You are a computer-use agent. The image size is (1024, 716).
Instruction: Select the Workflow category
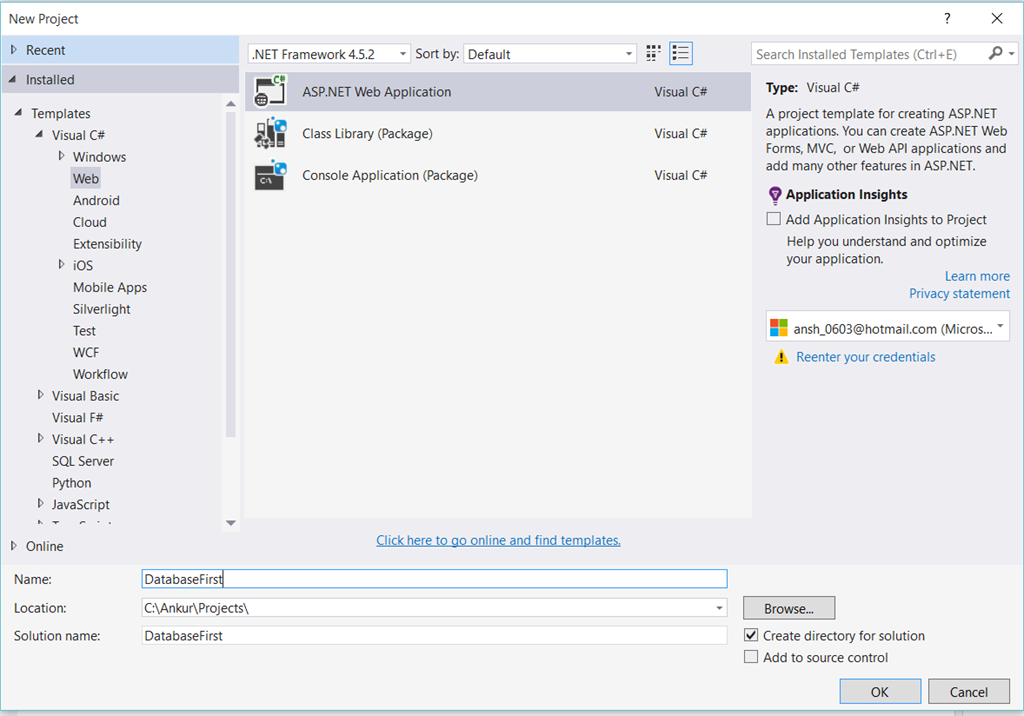tap(100, 374)
